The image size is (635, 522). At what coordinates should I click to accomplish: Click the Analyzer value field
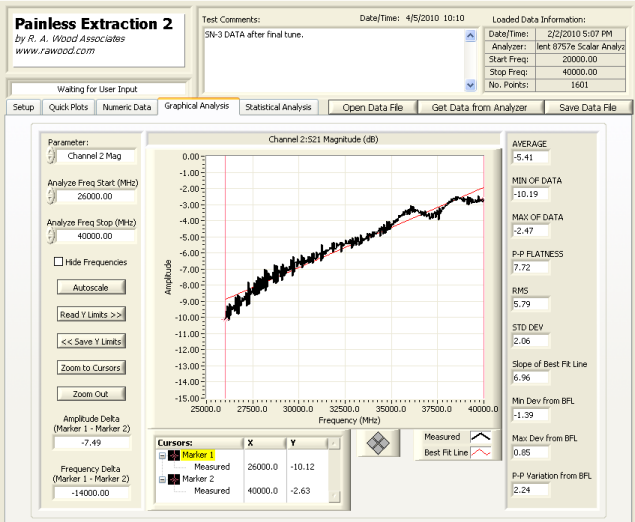click(x=580, y=47)
